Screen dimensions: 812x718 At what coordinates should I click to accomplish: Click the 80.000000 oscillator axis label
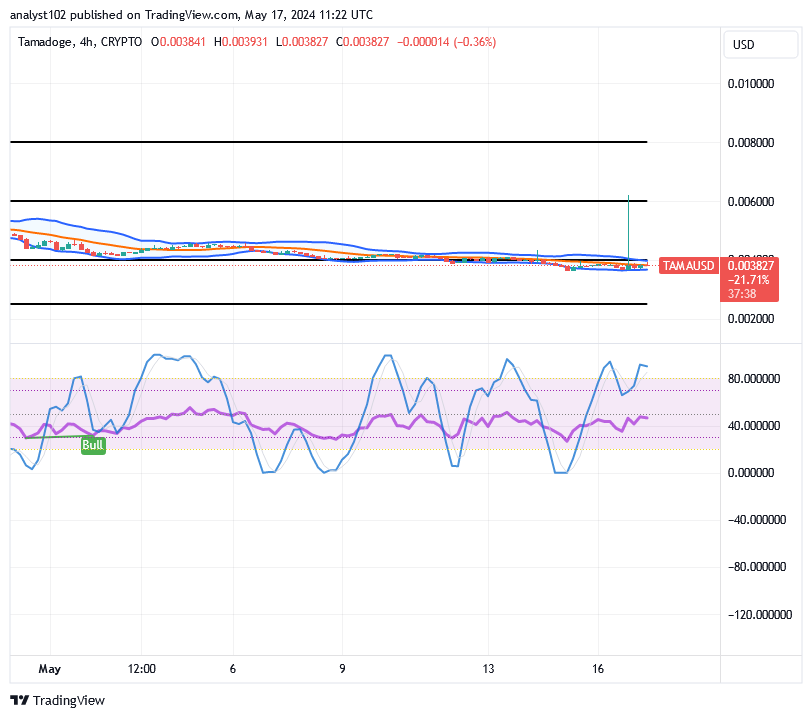[x=754, y=379]
